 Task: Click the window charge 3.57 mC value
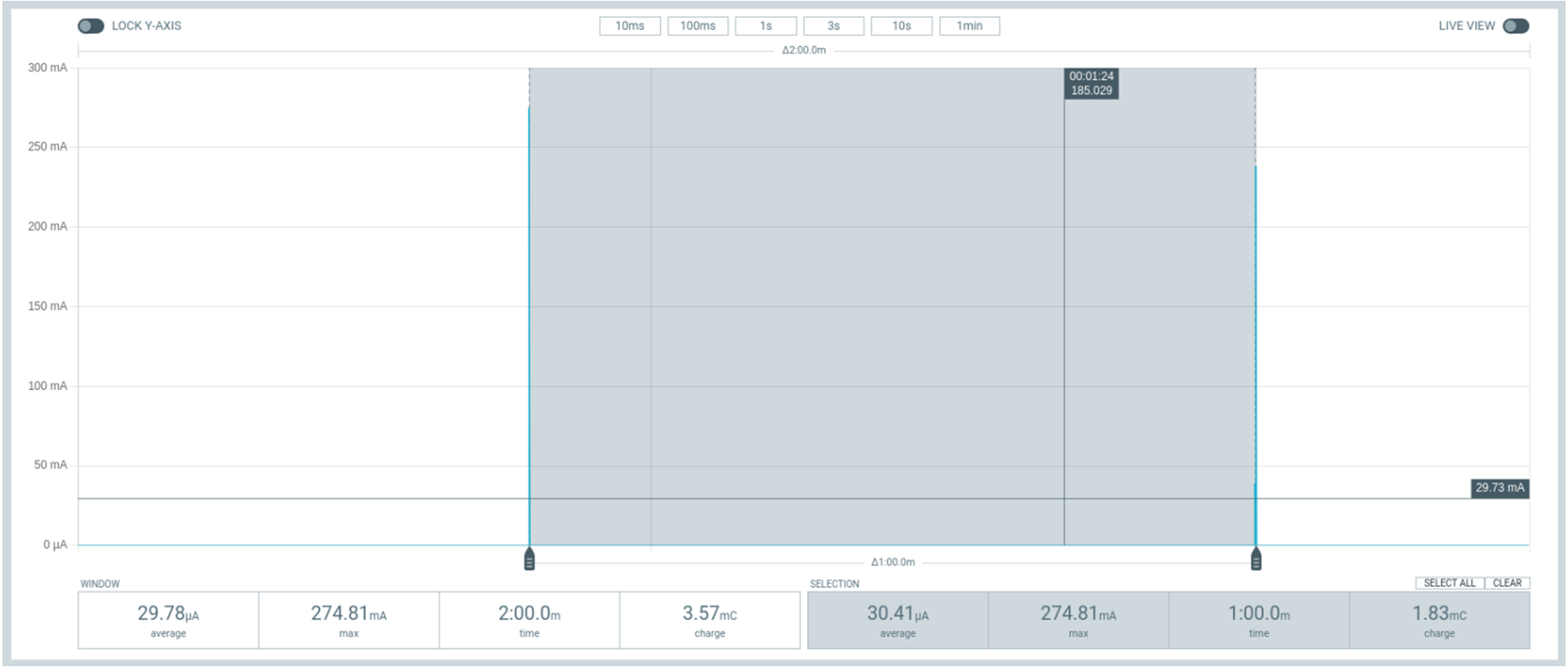point(710,614)
